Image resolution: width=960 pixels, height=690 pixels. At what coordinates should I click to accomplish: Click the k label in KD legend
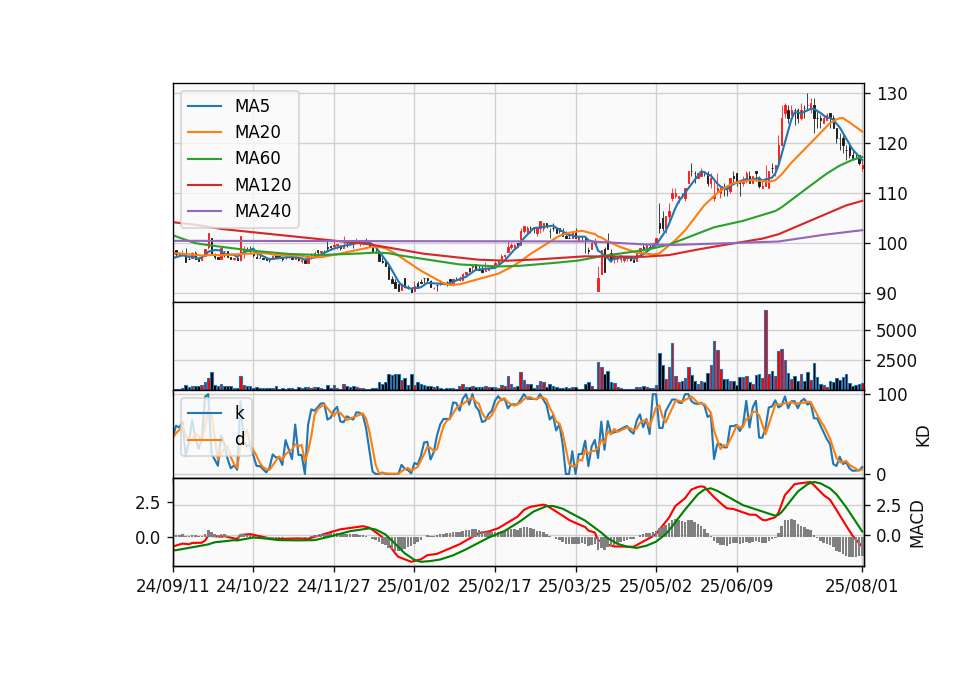(239, 413)
